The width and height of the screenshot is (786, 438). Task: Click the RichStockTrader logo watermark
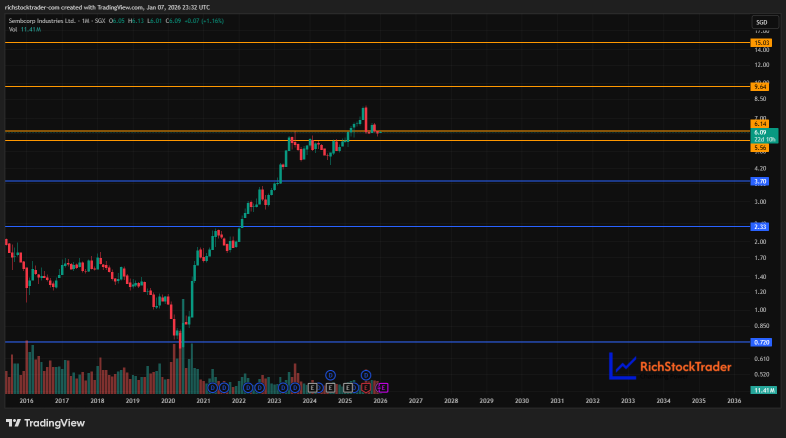coord(670,367)
